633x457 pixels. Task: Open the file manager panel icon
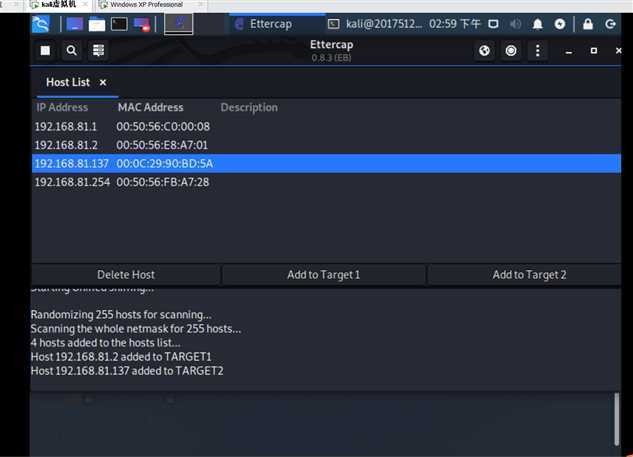click(x=97, y=25)
